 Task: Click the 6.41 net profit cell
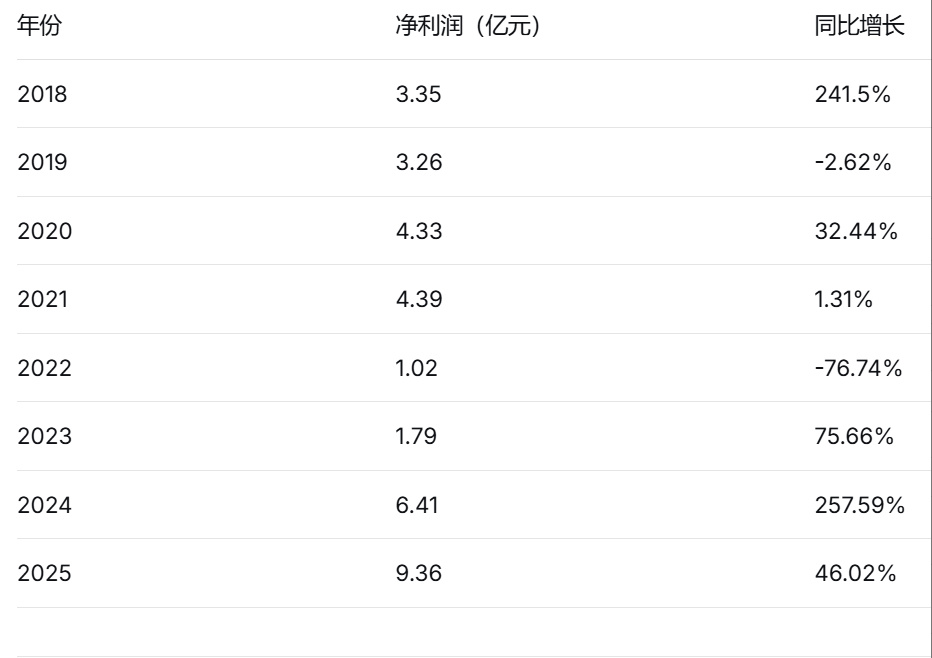[x=416, y=506]
